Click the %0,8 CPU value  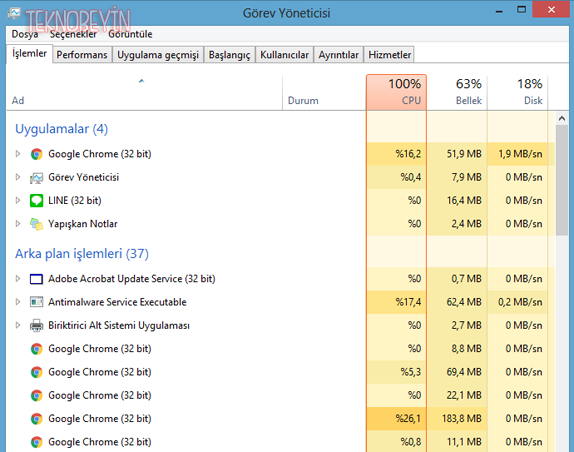(410, 442)
